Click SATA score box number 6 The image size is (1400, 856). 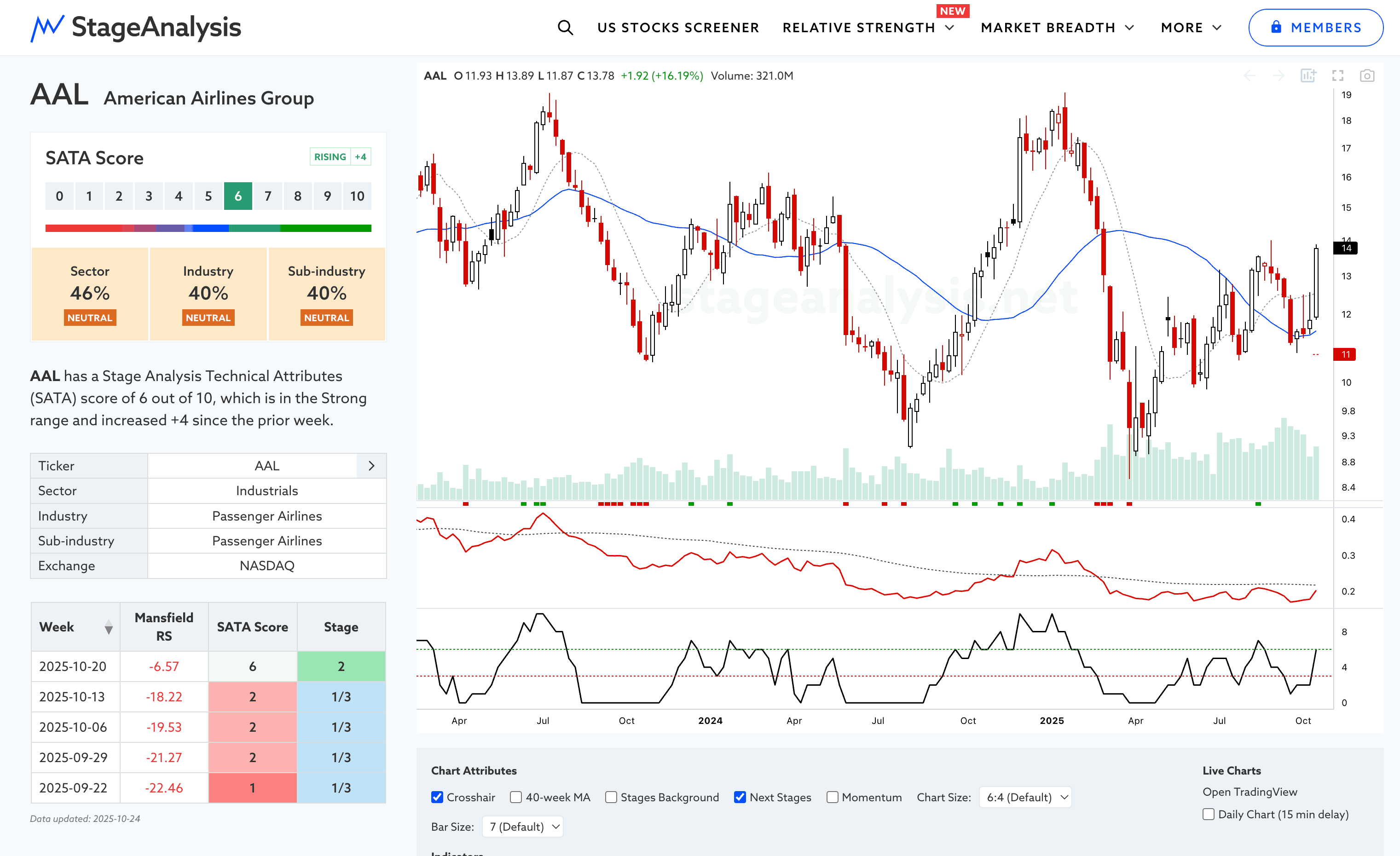point(238,196)
